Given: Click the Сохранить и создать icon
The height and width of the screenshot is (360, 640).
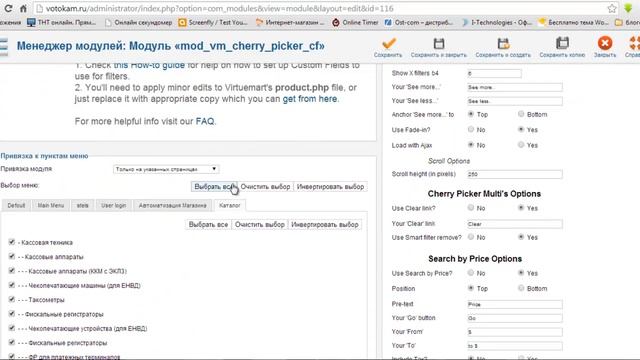Looking at the screenshot, I should [503, 43].
